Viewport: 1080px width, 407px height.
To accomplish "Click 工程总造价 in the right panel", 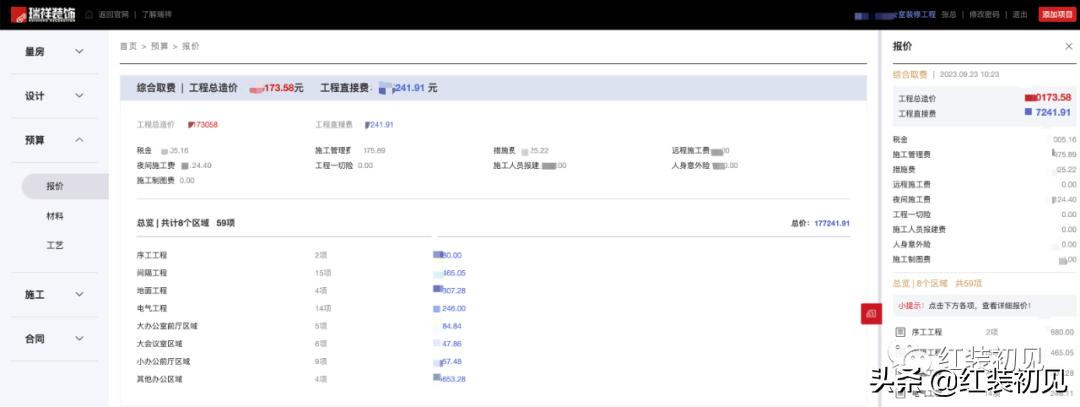I will (917, 98).
